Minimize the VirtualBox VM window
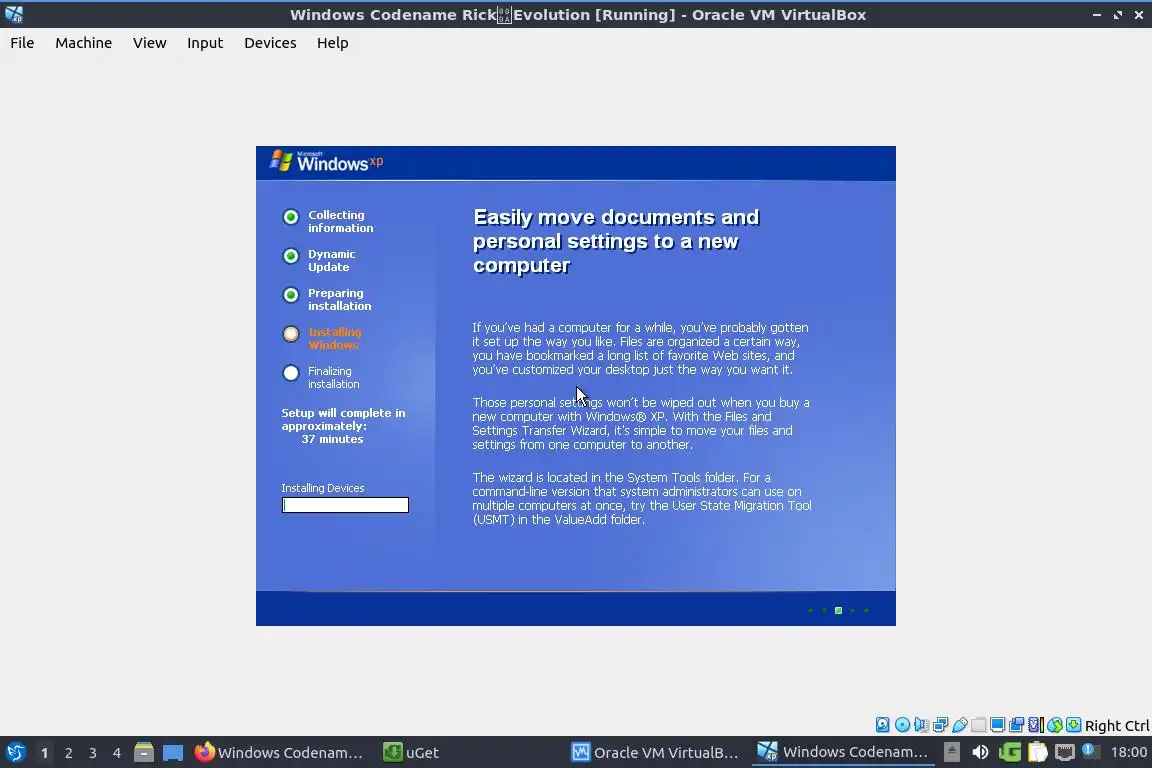The width and height of the screenshot is (1152, 768). tap(1096, 15)
